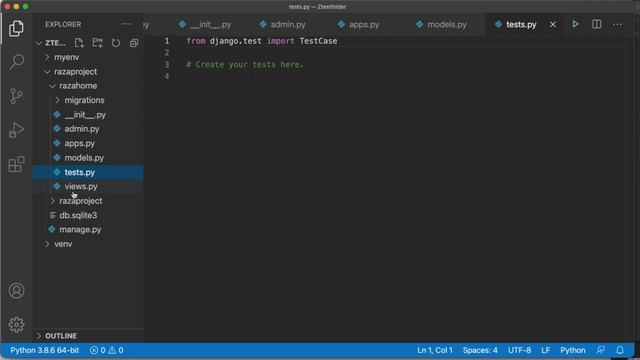The image size is (640, 360).
Task: Change indentation via Spaces: 4
Action: pyautogui.click(x=480, y=350)
